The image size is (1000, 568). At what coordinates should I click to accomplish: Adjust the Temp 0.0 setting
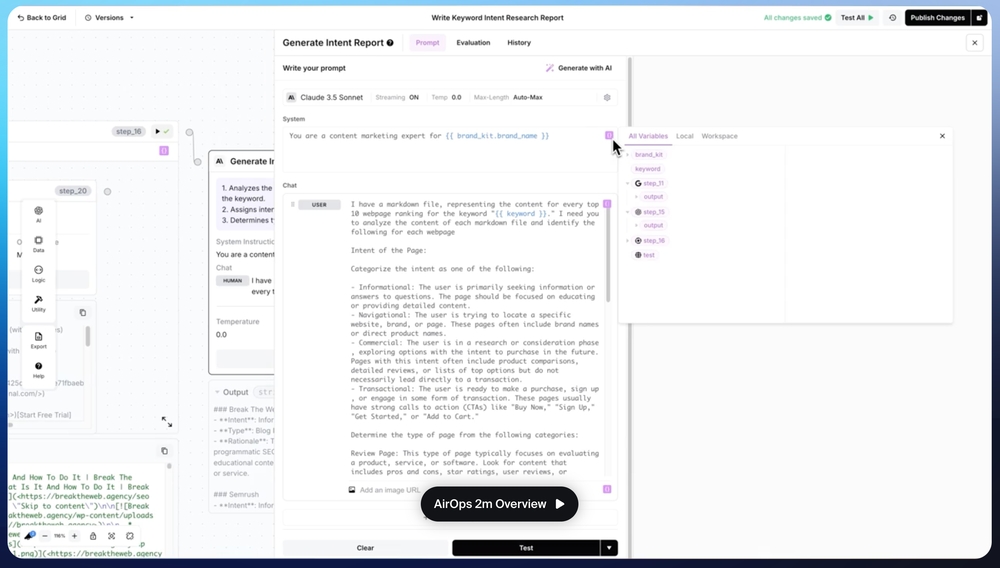coord(446,98)
